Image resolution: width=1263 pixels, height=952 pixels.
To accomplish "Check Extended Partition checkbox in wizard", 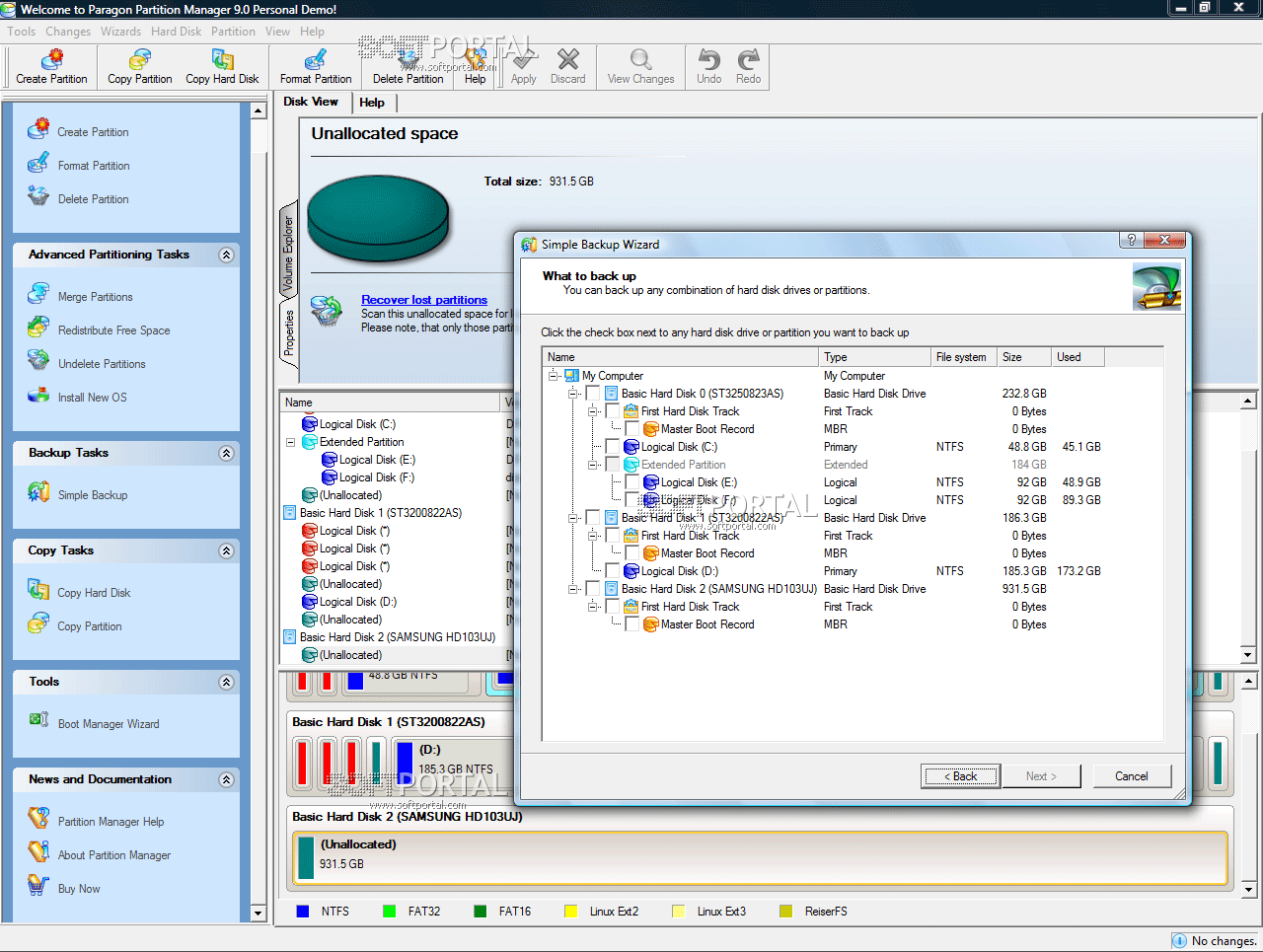I will pyautogui.click(x=613, y=465).
